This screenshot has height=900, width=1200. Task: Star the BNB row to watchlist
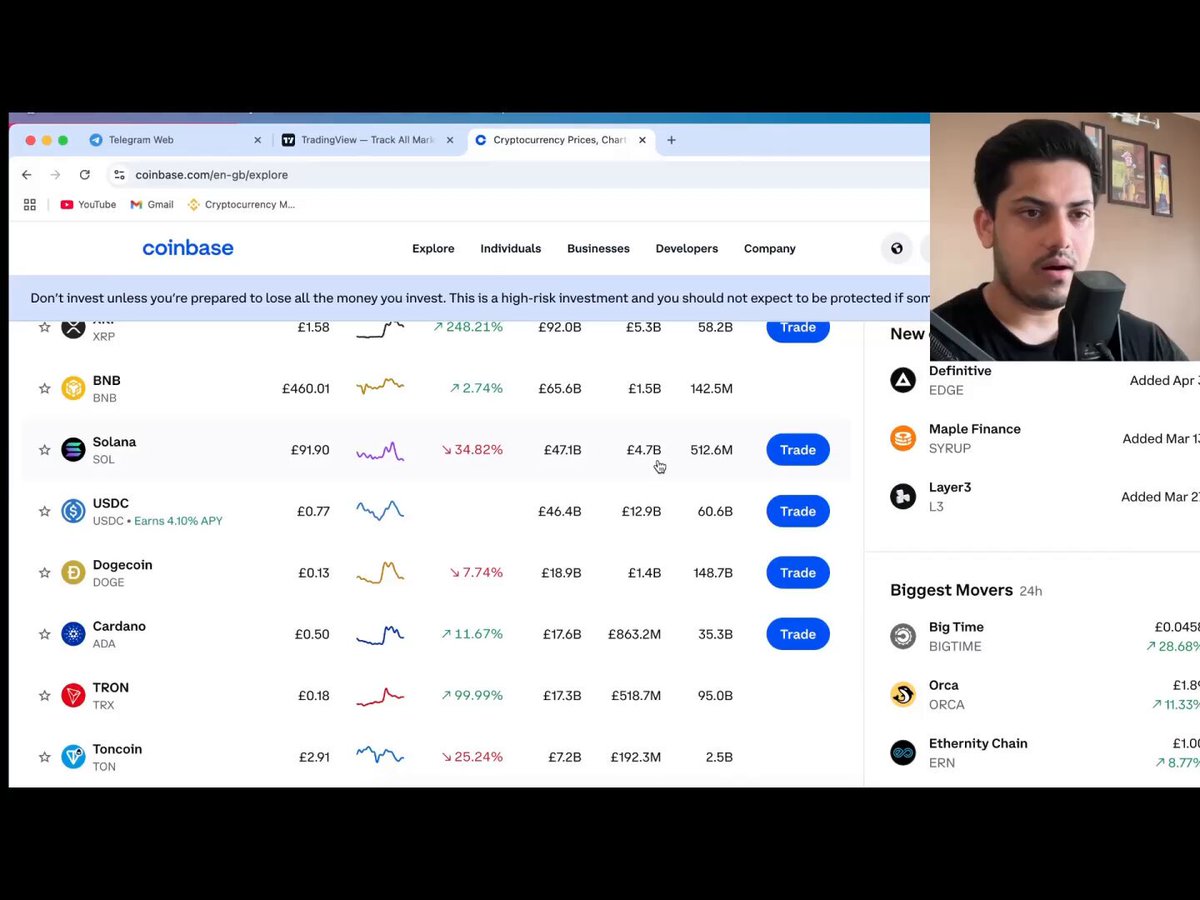pyautogui.click(x=44, y=389)
